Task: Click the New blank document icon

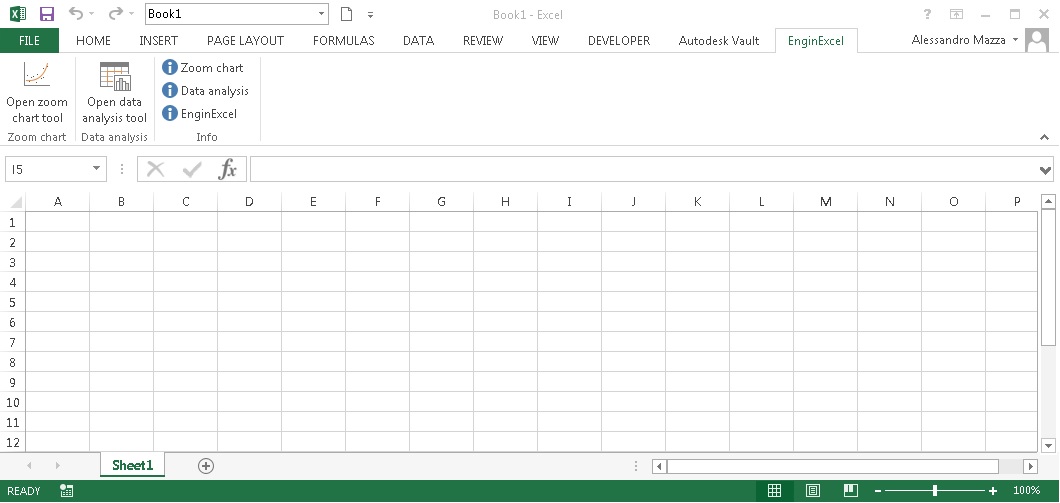Action: point(346,14)
